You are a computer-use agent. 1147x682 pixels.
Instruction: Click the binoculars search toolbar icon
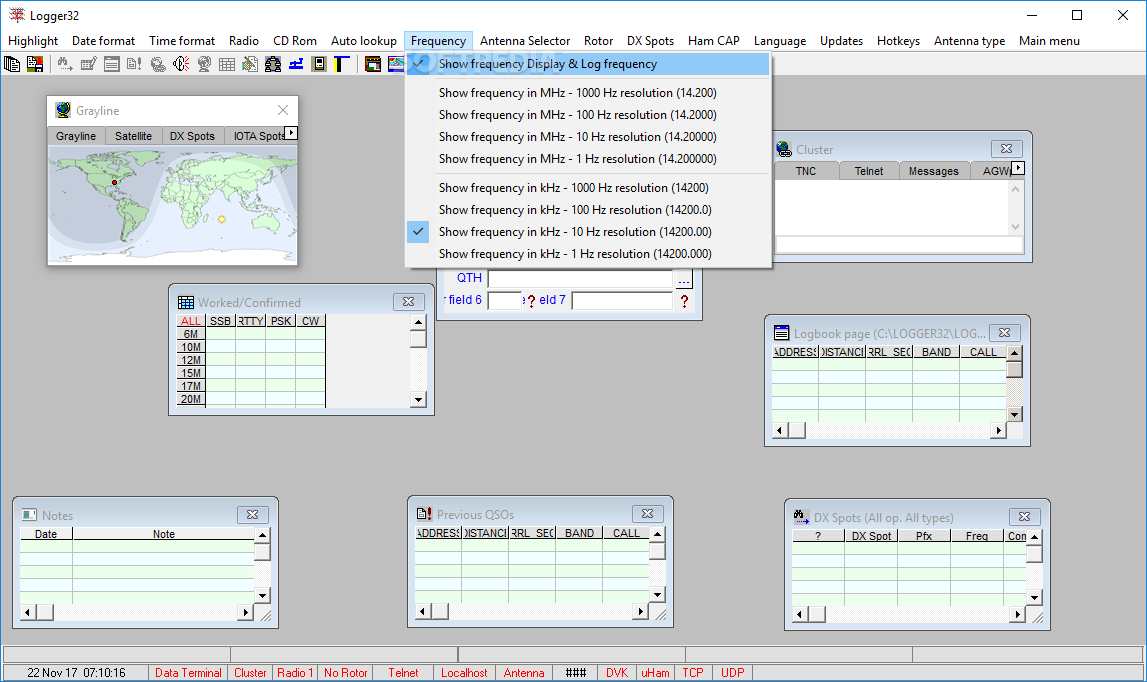pyautogui.click(x=65, y=64)
